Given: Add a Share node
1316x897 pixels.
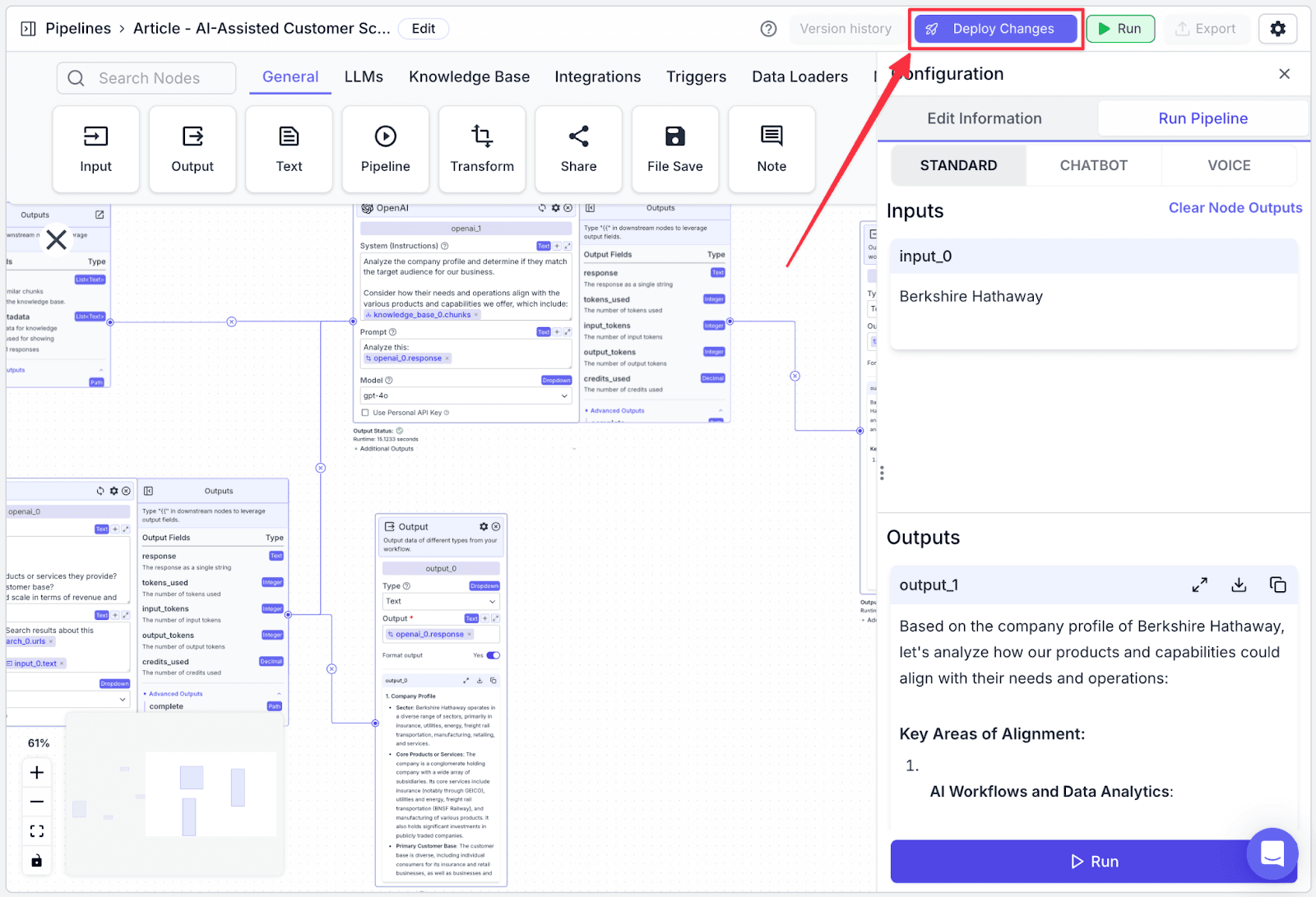Looking at the screenshot, I should [x=578, y=149].
